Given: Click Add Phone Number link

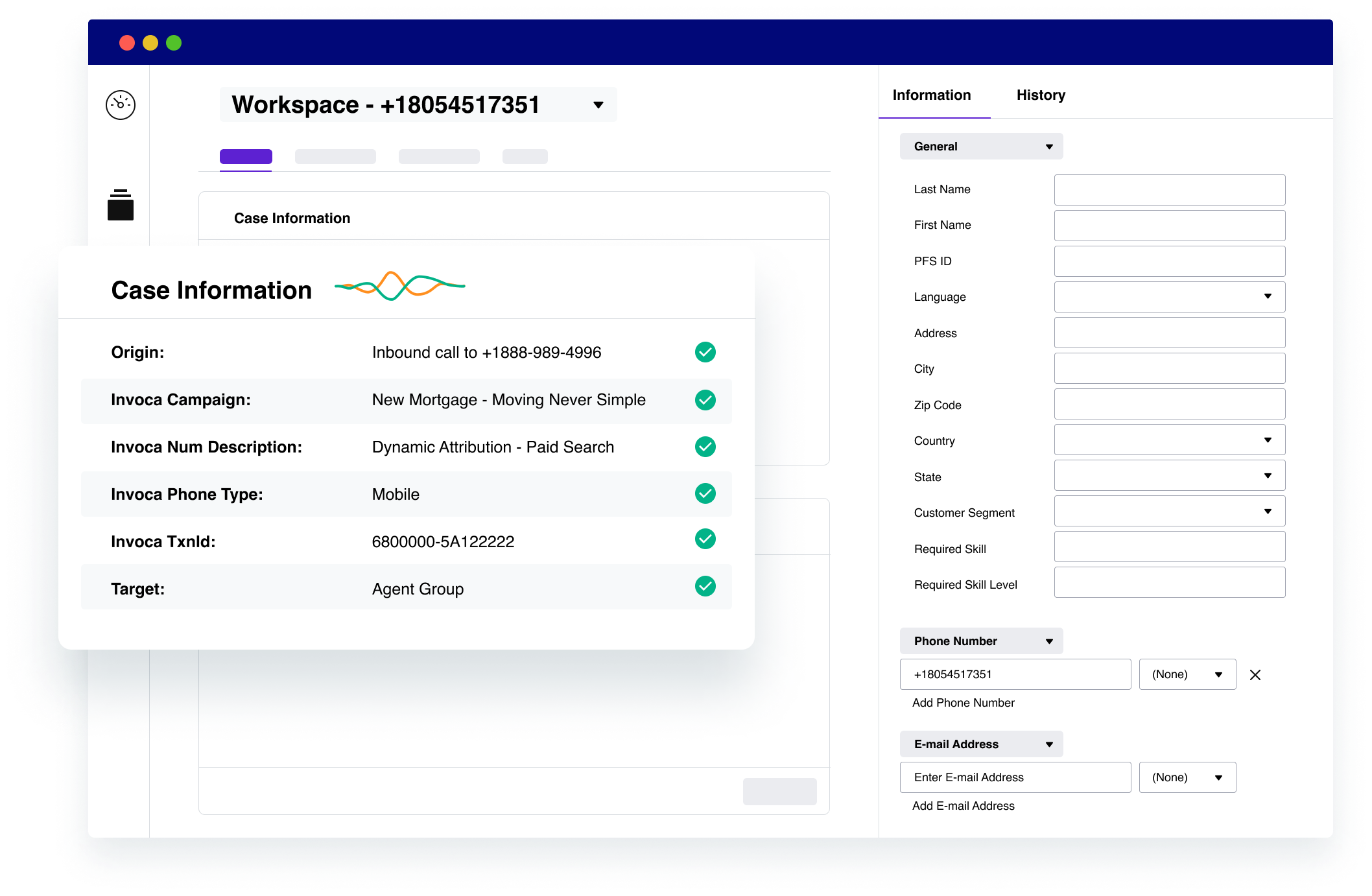Looking at the screenshot, I should click(x=963, y=703).
